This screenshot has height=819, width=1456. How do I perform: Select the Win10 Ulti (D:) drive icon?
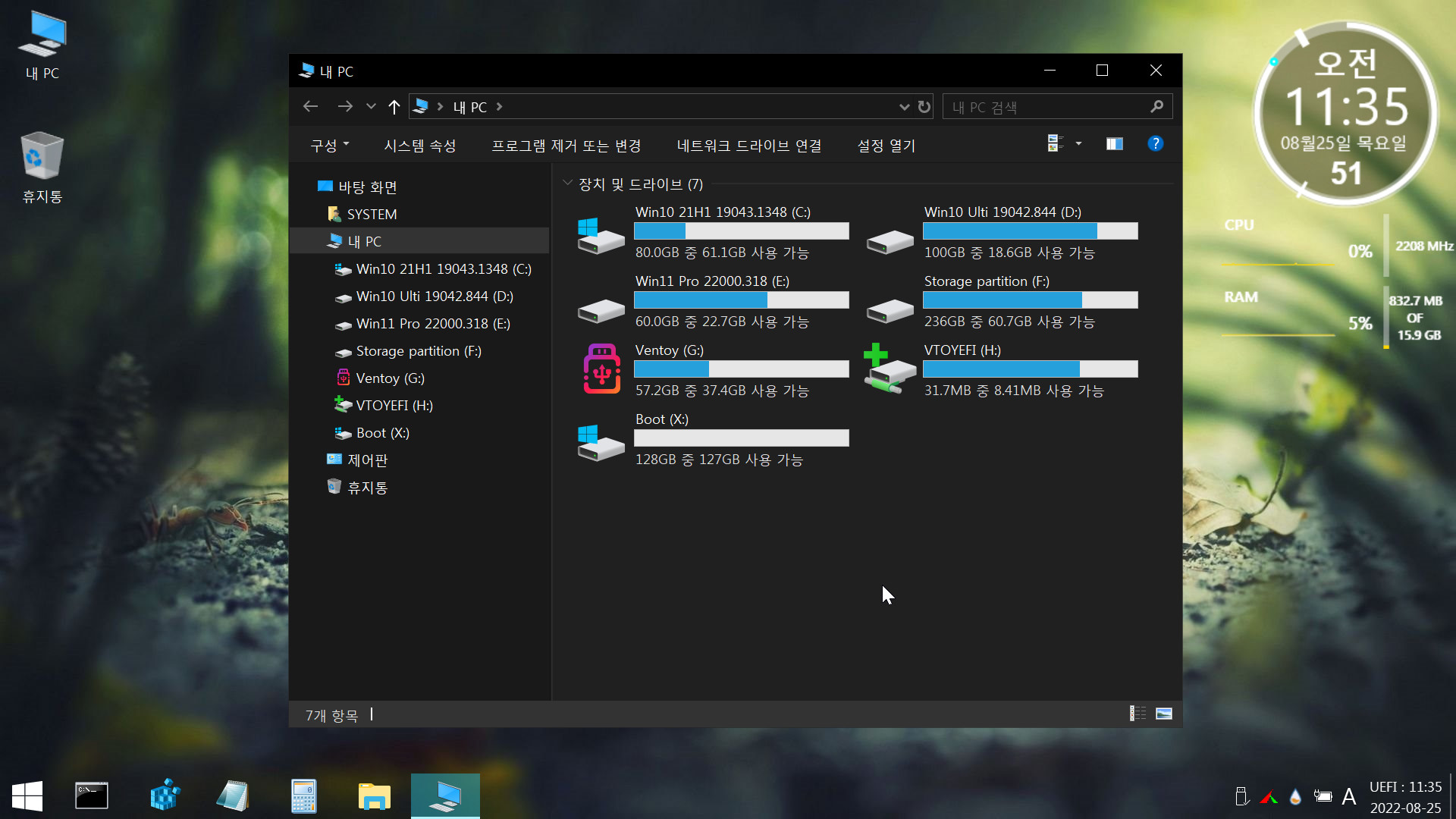890,242
